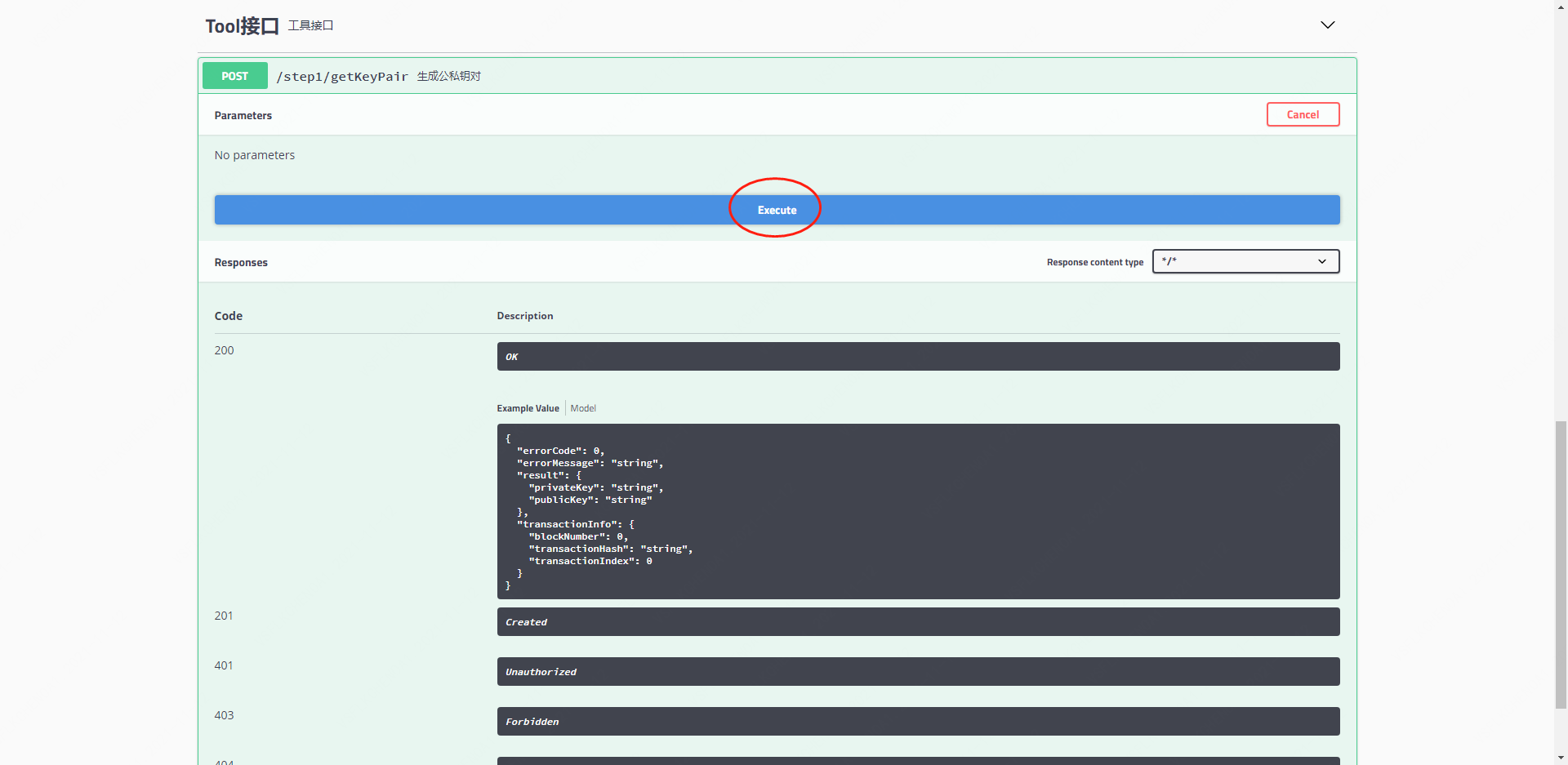
Task: Click the "transactionHash" line in example JSON
Action: point(611,549)
